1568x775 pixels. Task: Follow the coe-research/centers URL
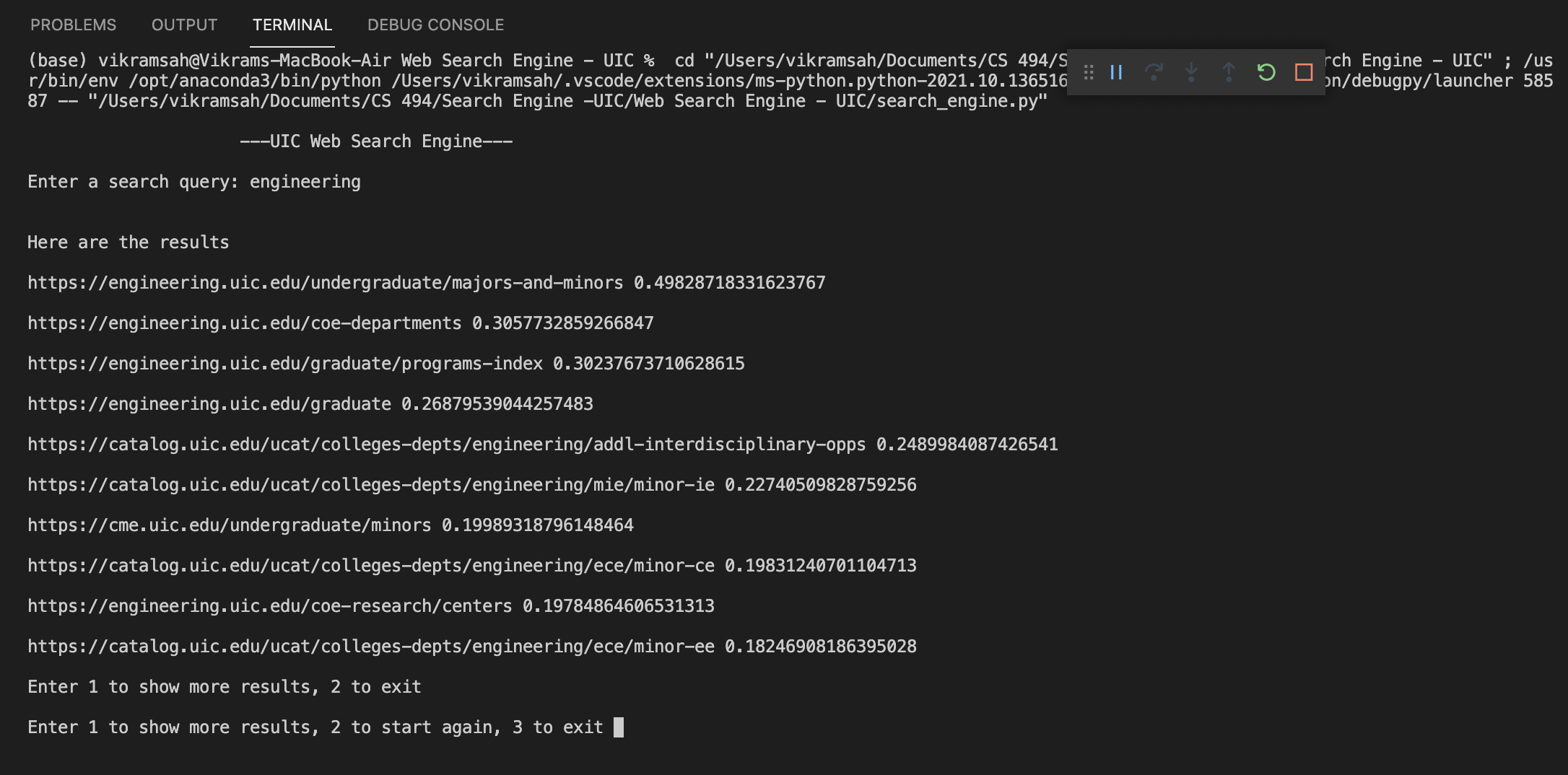[x=269, y=606]
